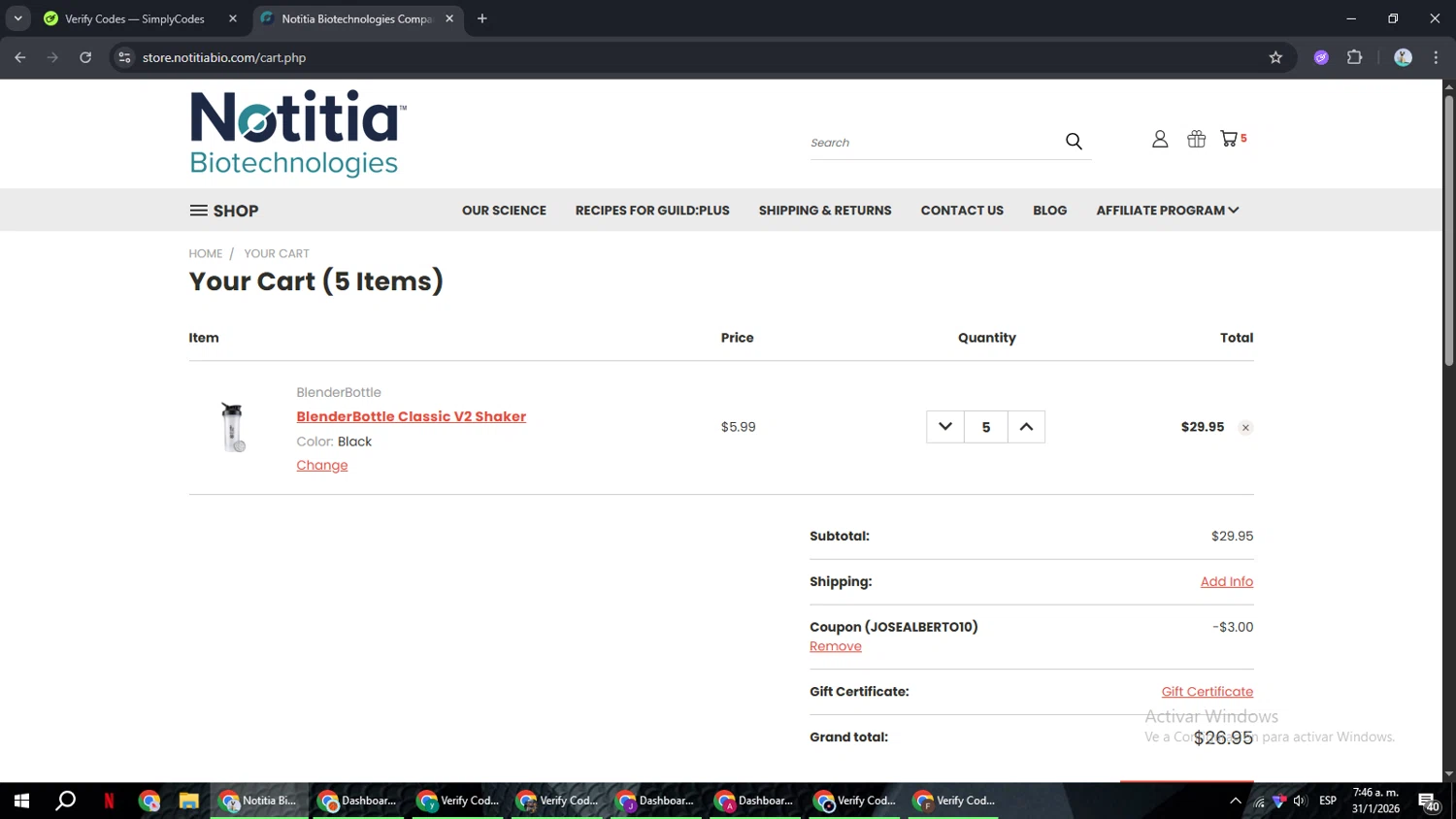Click the page vertical scrollbar
Viewport: 1456px width, 819px height.
tap(1448, 230)
